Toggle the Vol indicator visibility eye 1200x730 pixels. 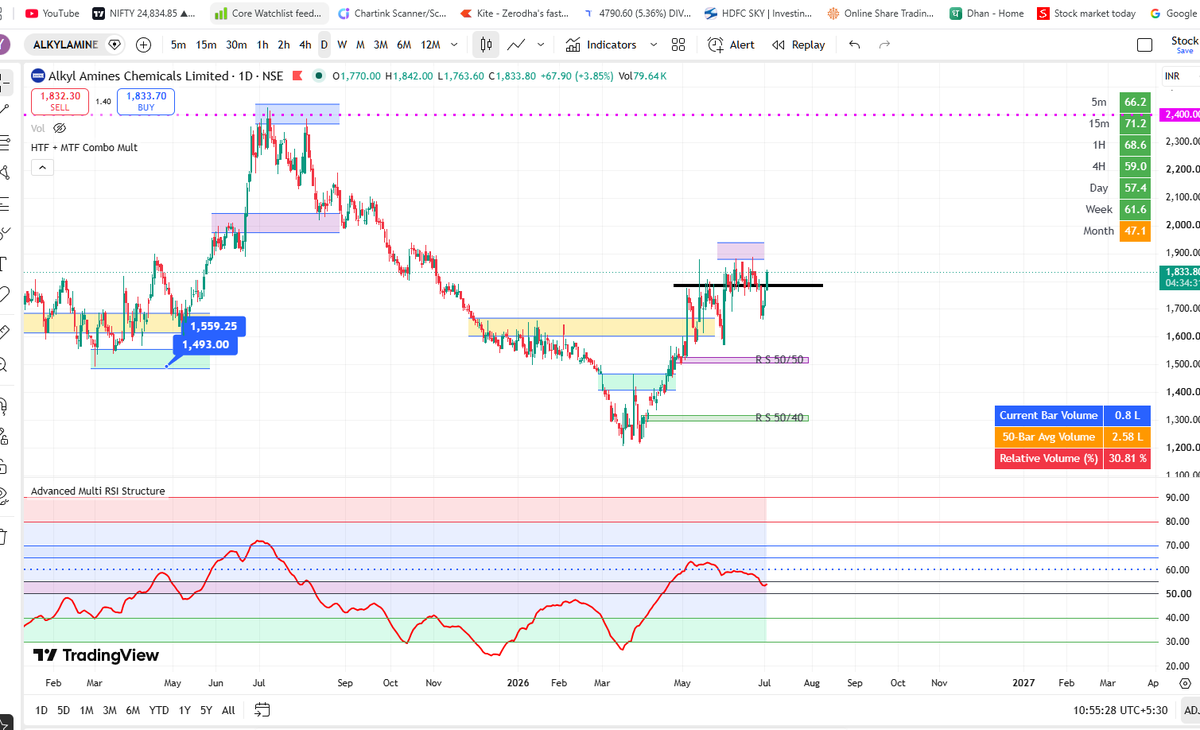[59, 128]
